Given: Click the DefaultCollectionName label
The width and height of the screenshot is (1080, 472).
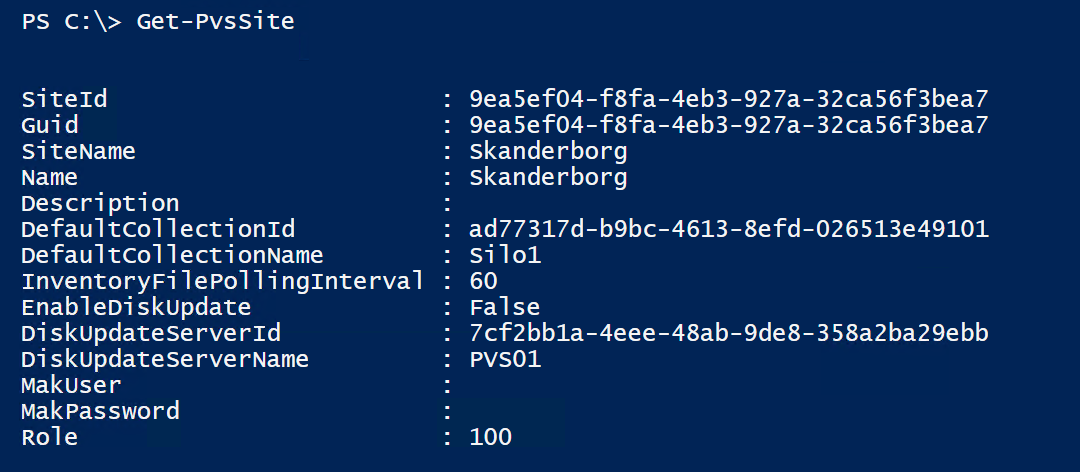Looking at the screenshot, I should click(x=172, y=256).
